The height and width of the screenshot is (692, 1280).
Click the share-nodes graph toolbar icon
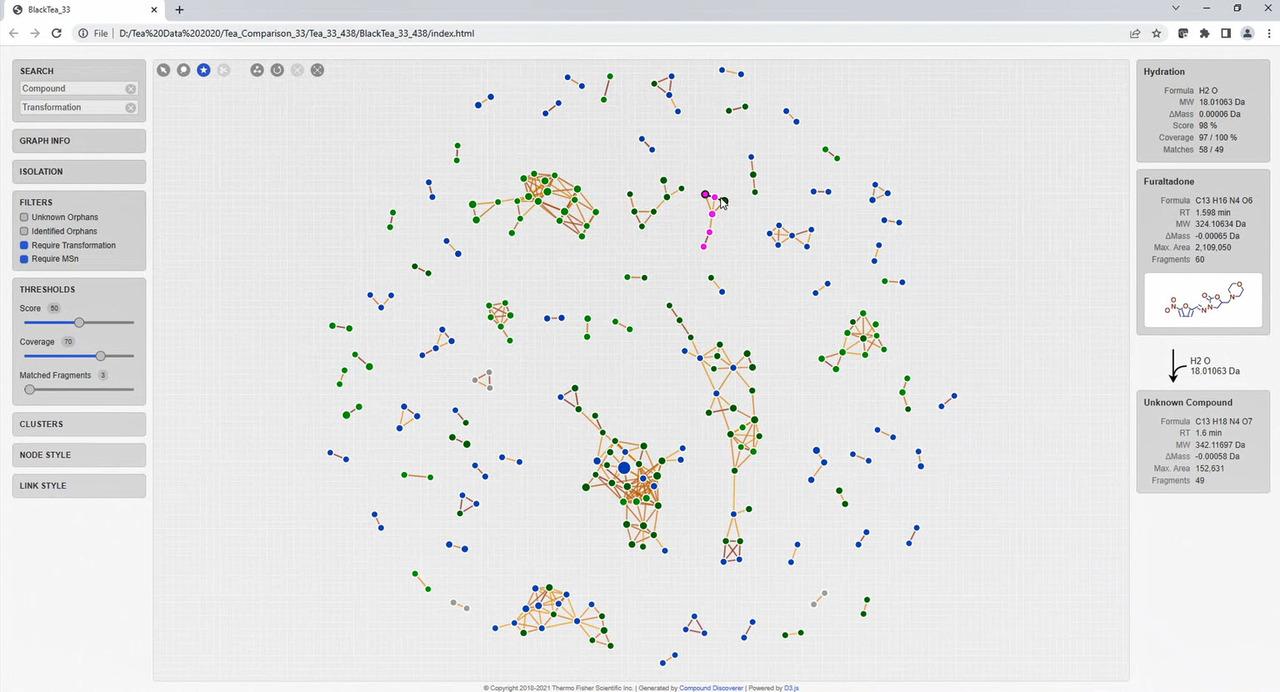(x=257, y=70)
